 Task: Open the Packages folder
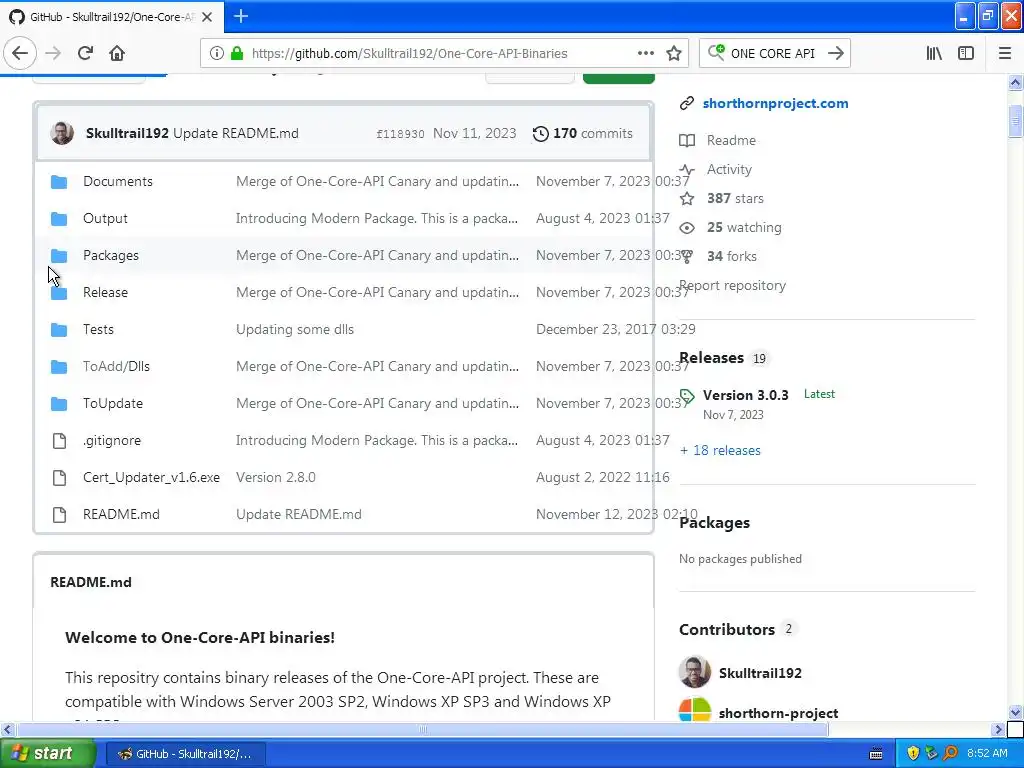point(110,255)
